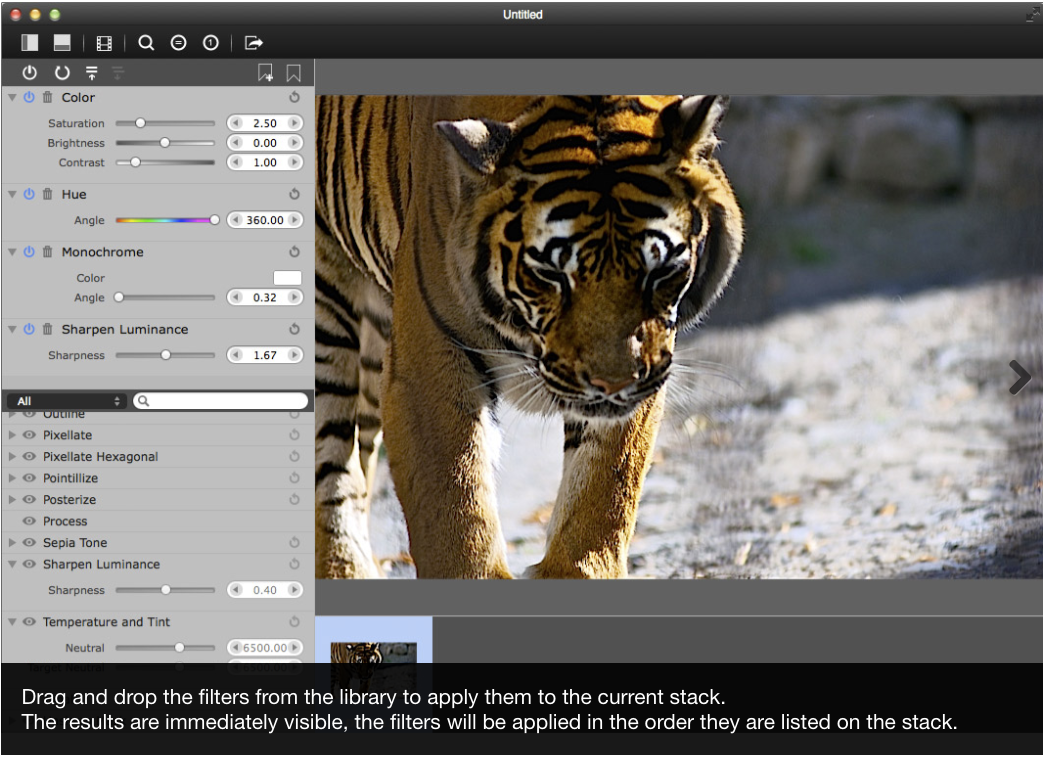Image resolution: width=1045 pixels, height=757 pixels.
Task: Remove the Sharpen Luminance stack filter trash icon
Action: point(47,329)
